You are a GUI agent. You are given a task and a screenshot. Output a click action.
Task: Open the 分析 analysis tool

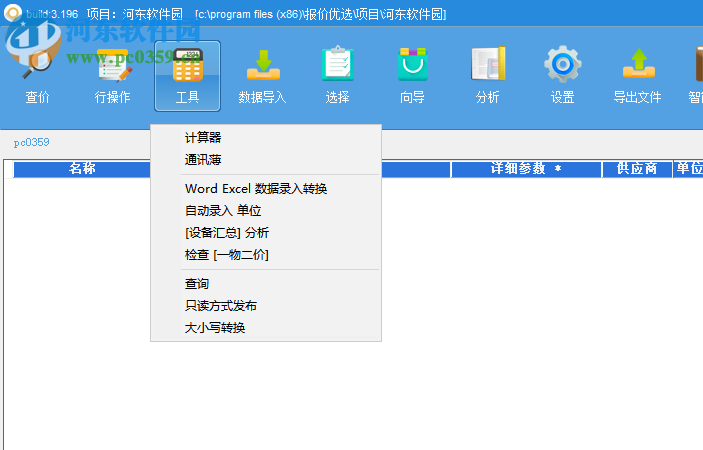coord(487,76)
